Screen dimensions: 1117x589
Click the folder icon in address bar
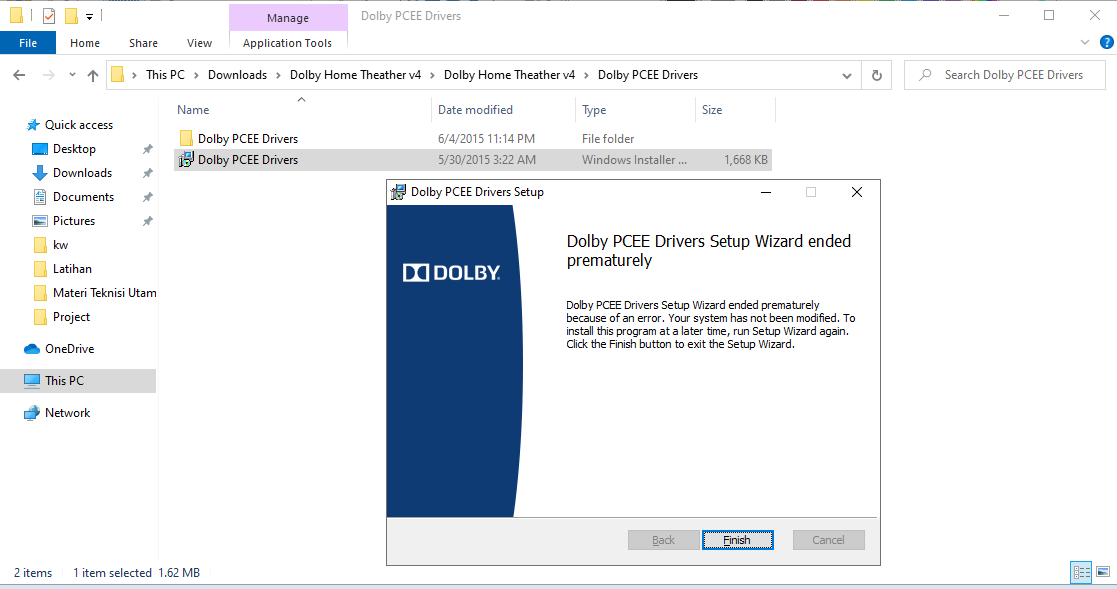click(x=118, y=75)
